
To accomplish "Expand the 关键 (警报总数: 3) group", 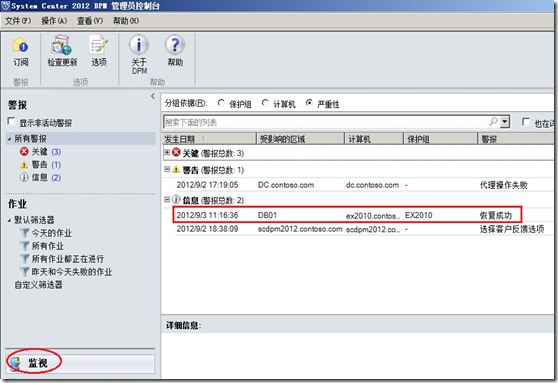I will [x=167, y=152].
